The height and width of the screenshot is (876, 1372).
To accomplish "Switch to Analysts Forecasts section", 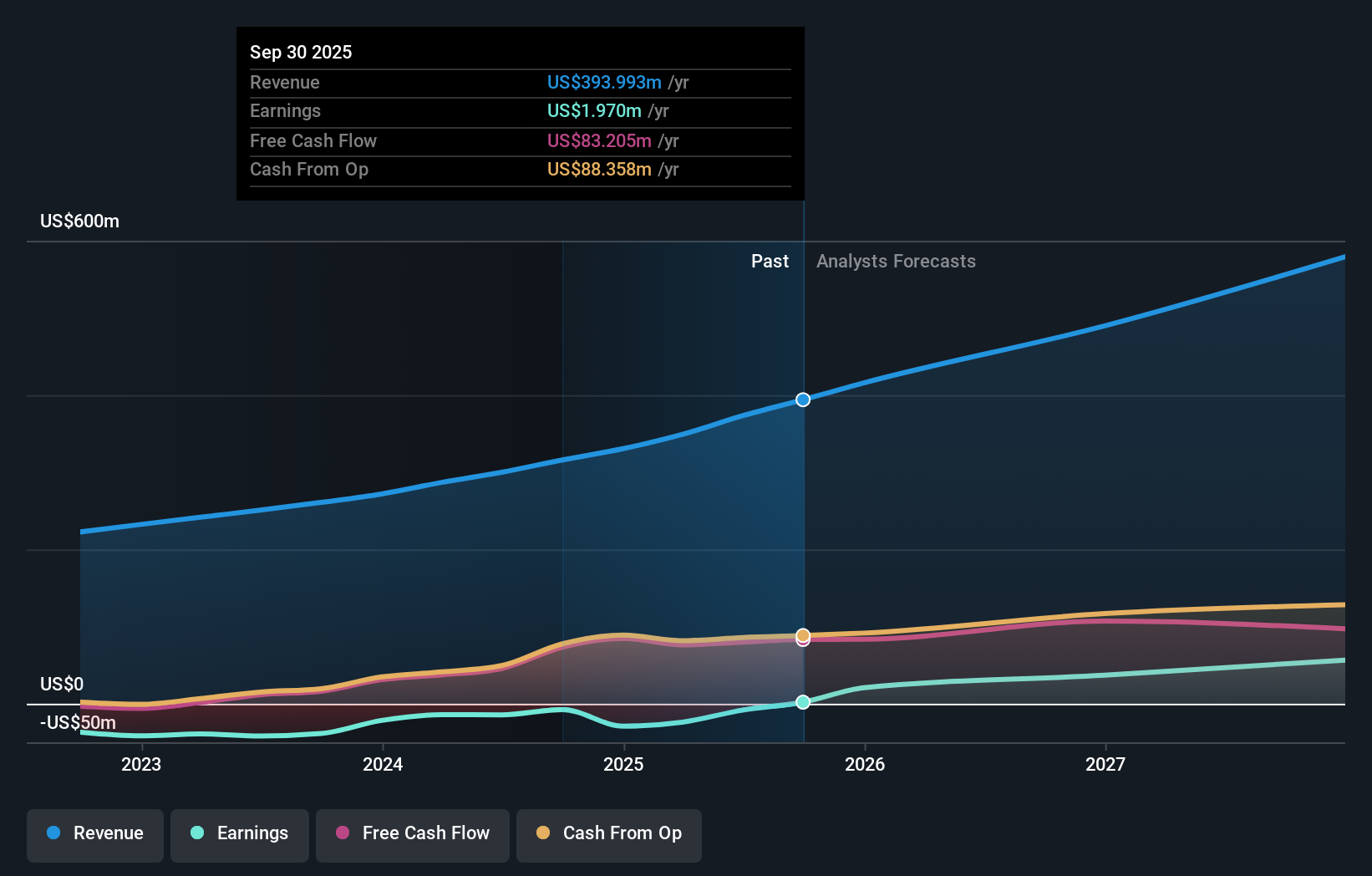I will [x=896, y=261].
